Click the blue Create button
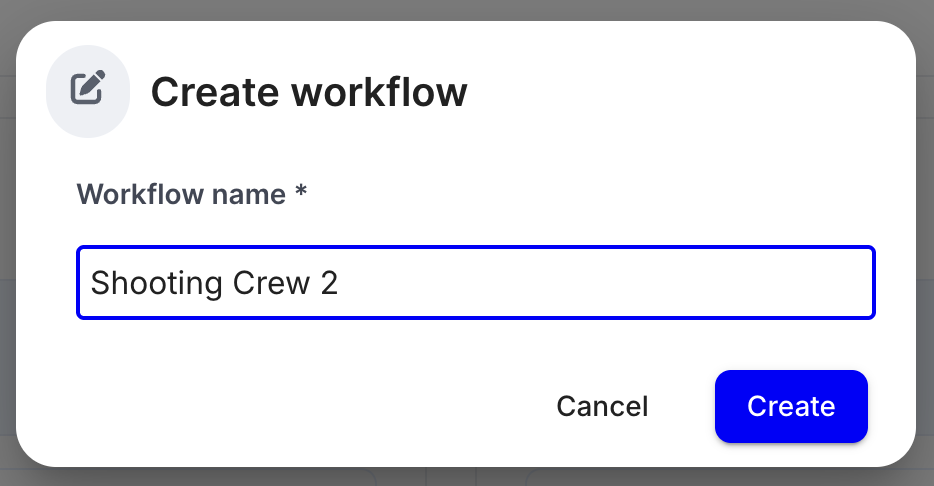Screen dimensions: 934x486 coord(791,406)
